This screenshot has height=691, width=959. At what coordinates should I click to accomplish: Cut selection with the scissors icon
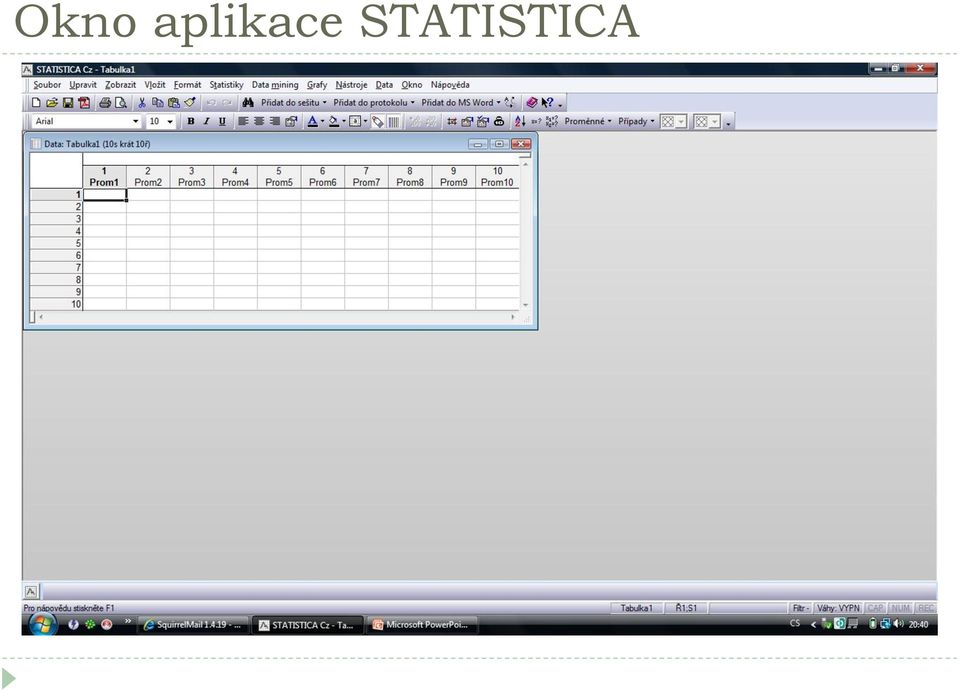click(141, 103)
